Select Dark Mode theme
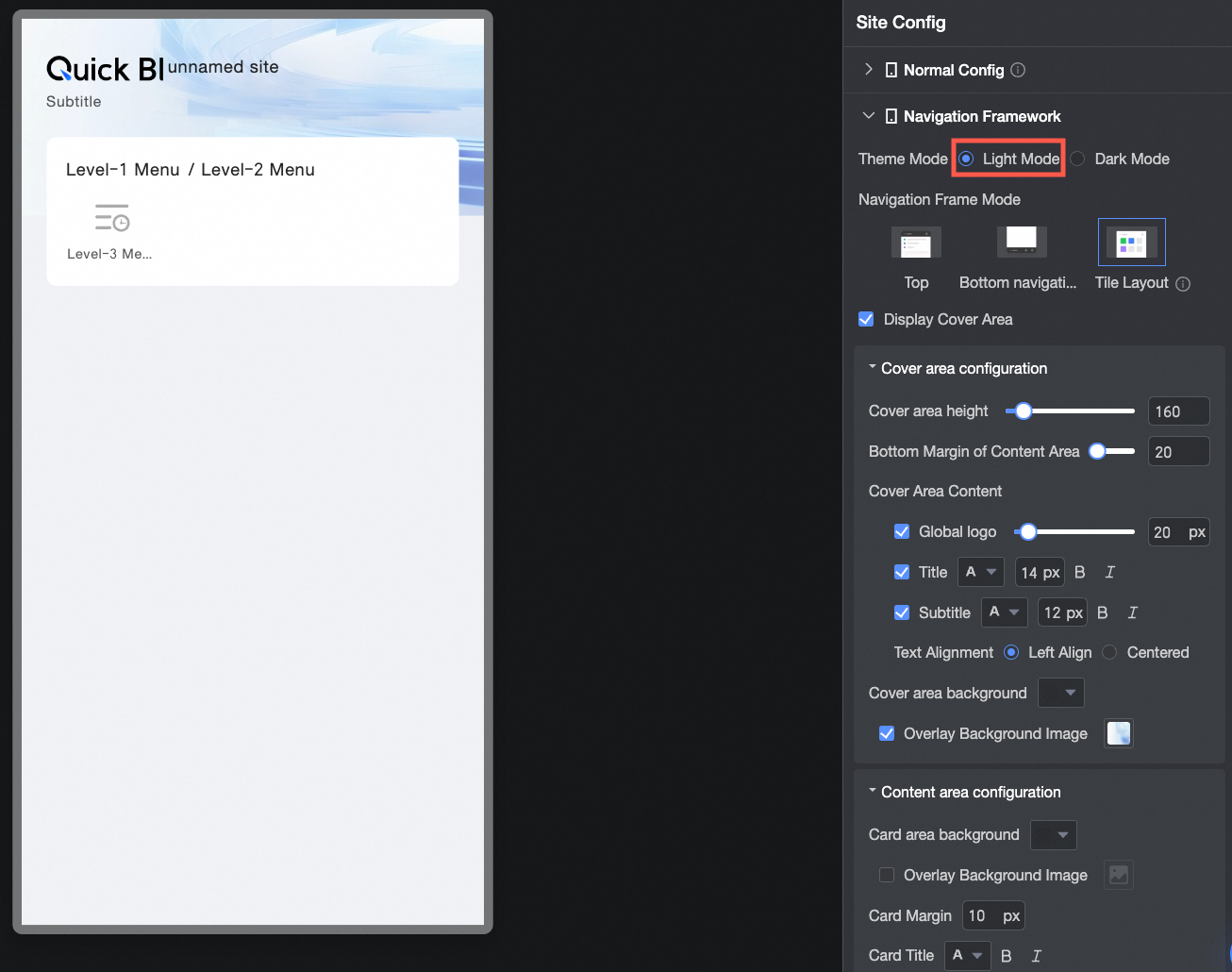Image resolution: width=1232 pixels, height=972 pixels. (x=1077, y=159)
